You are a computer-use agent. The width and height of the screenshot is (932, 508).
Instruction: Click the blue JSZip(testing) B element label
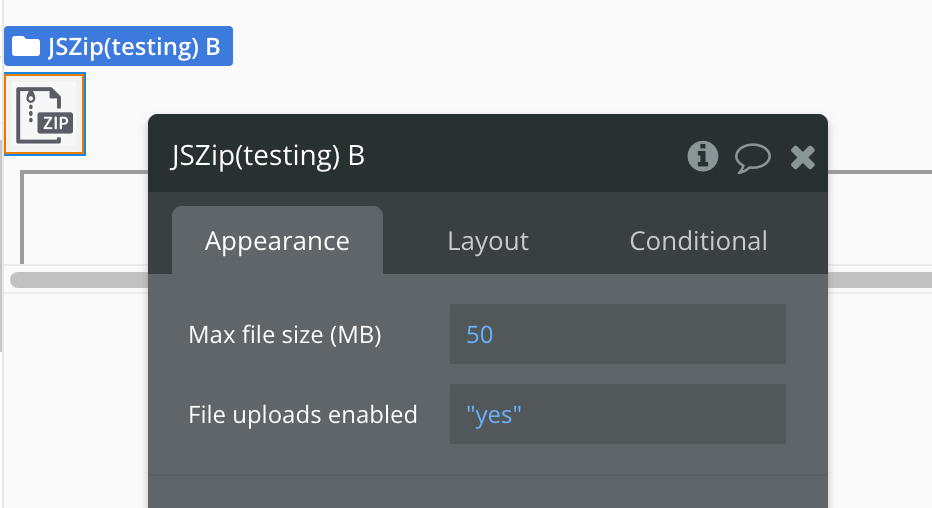coord(118,46)
